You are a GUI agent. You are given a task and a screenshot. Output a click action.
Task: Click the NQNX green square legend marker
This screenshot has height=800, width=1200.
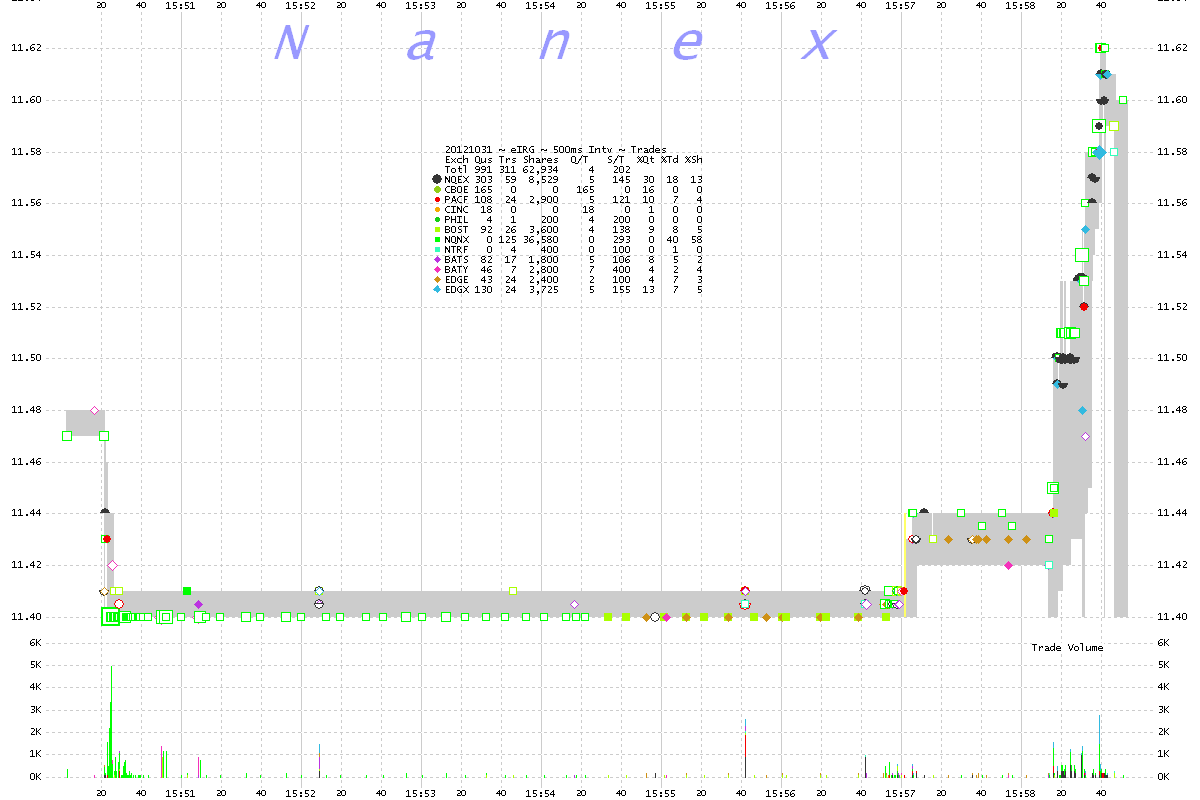pyautogui.click(x=437, y=239)
